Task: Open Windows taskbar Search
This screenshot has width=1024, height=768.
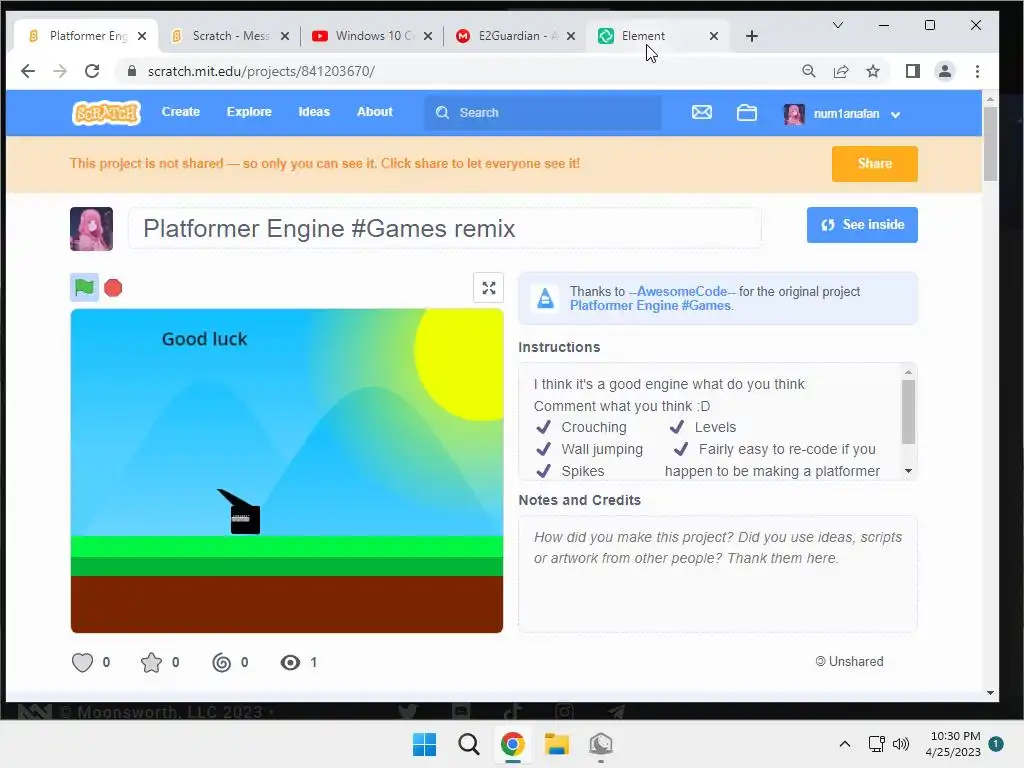Action: point(468,744)
